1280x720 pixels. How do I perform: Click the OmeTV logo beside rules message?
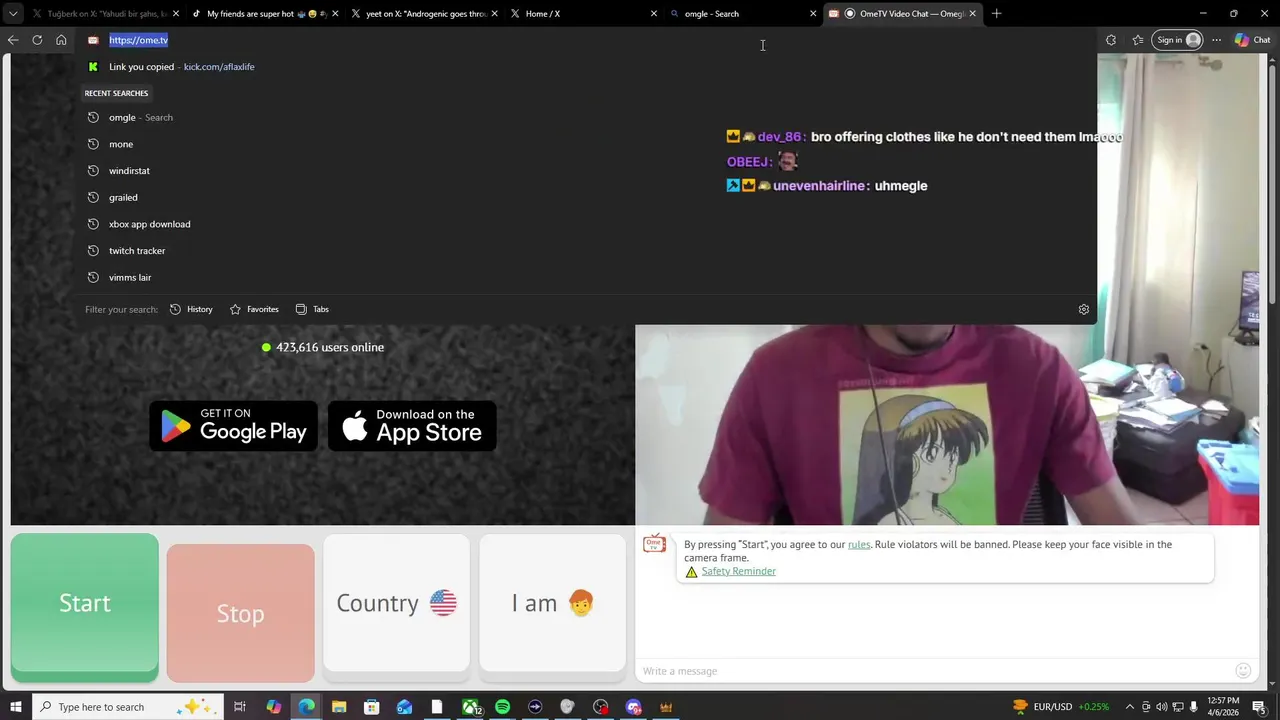[654, 543]
